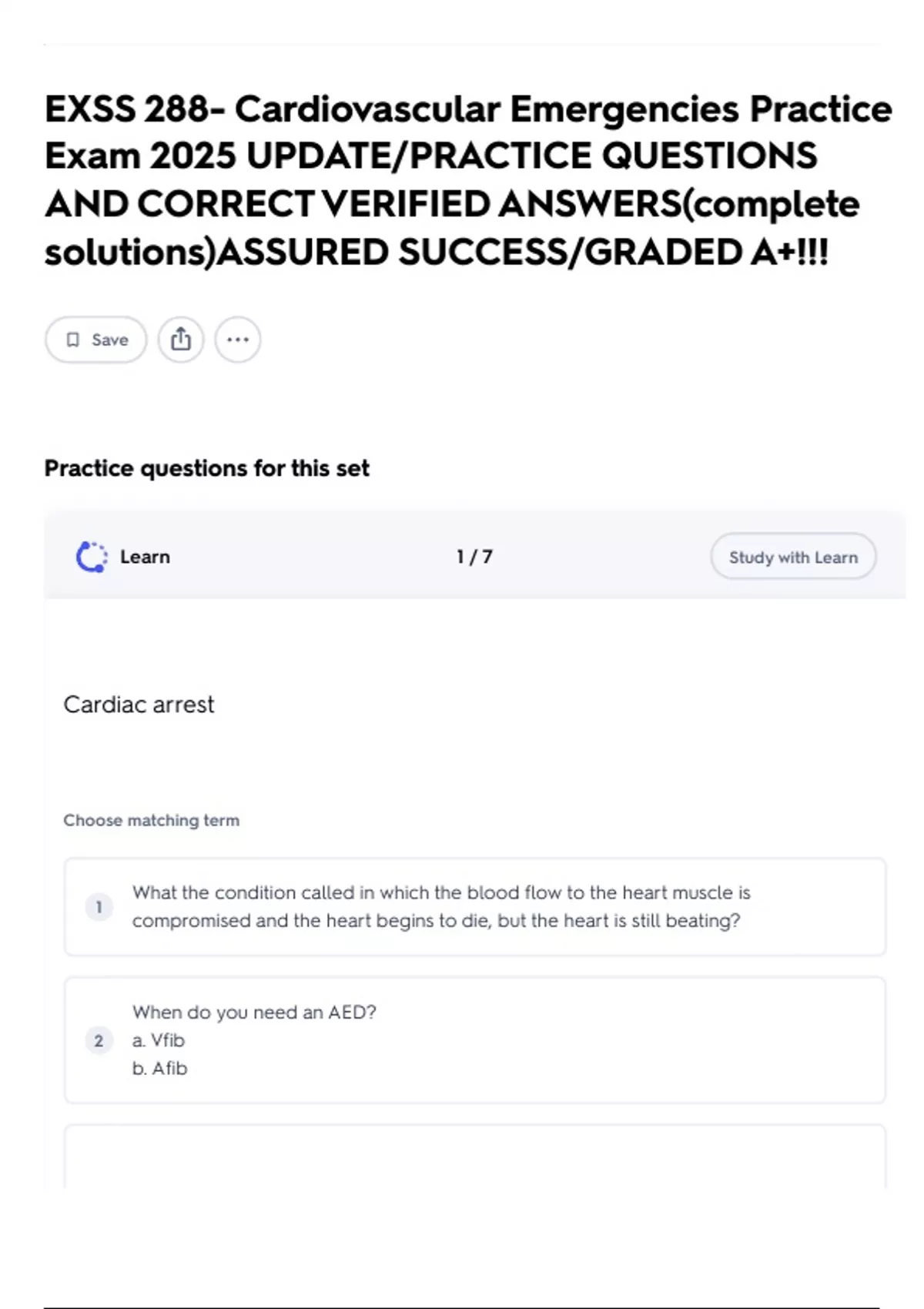The height and width of the screenshot is (1309, 924).
Task: Click the Save label text
Action: point(110,340)
